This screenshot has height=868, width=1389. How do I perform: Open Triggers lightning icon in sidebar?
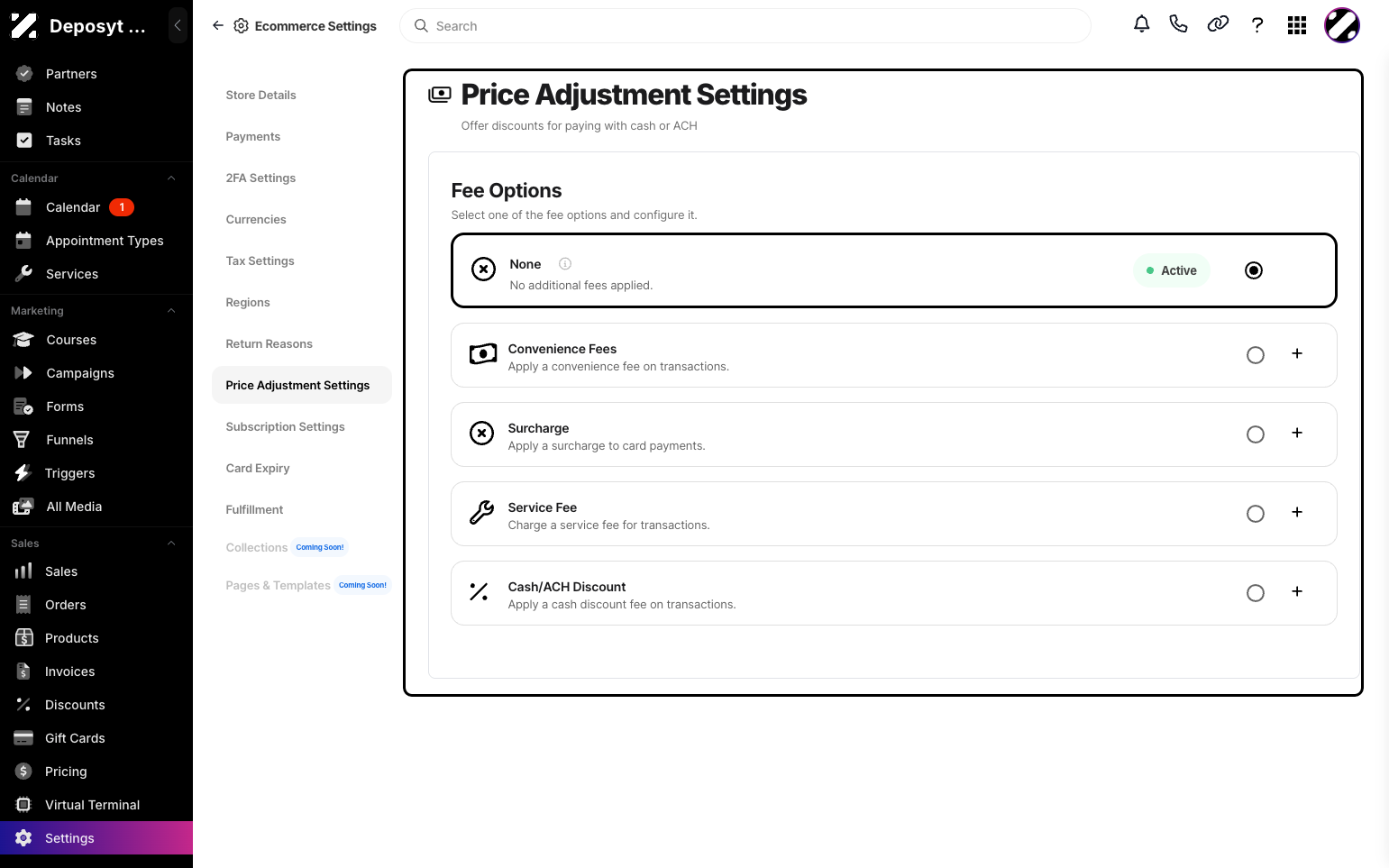tap(23, 473)
